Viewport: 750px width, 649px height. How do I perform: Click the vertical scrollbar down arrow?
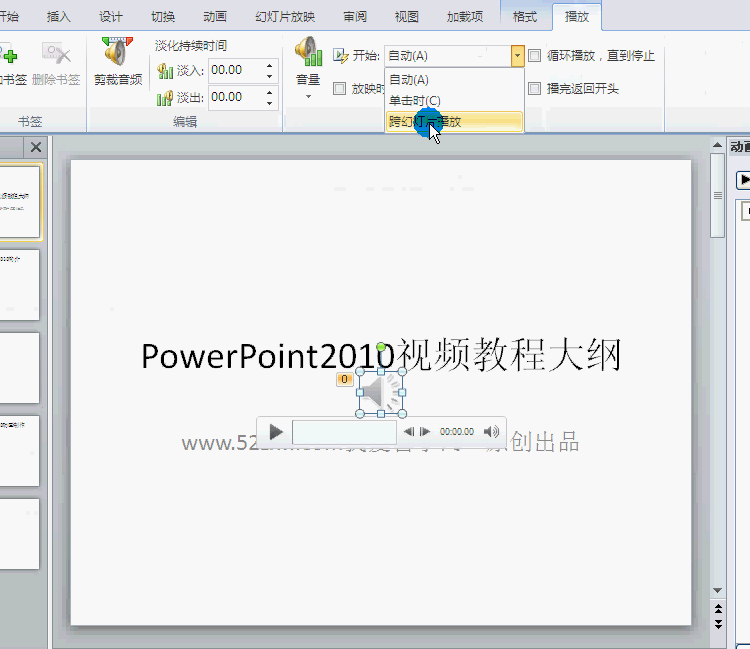(x=717, y=591)
